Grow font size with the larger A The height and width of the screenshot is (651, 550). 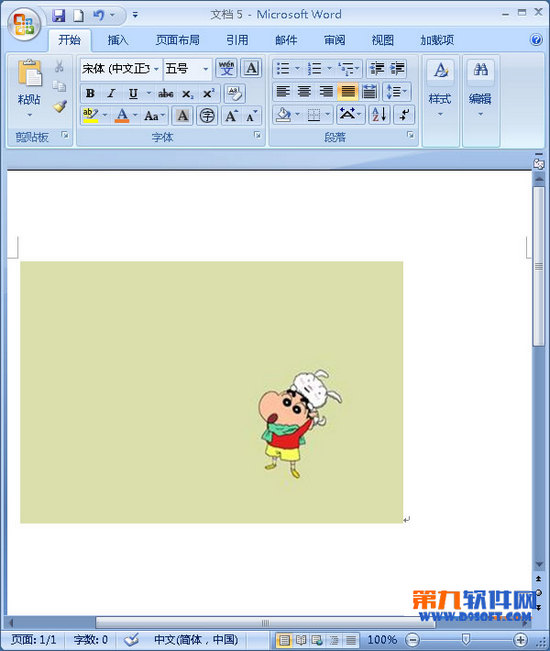pos(231,116)
